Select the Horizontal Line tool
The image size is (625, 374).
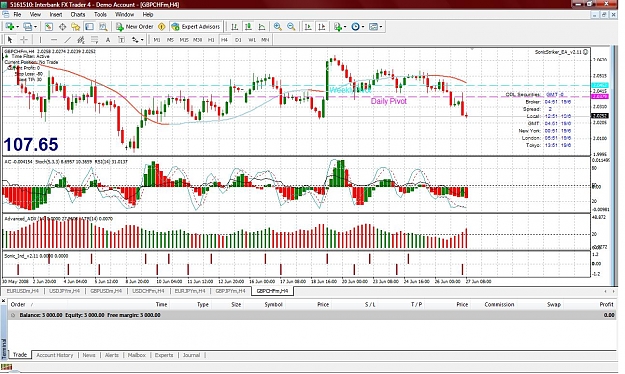(x=54, y=39)
